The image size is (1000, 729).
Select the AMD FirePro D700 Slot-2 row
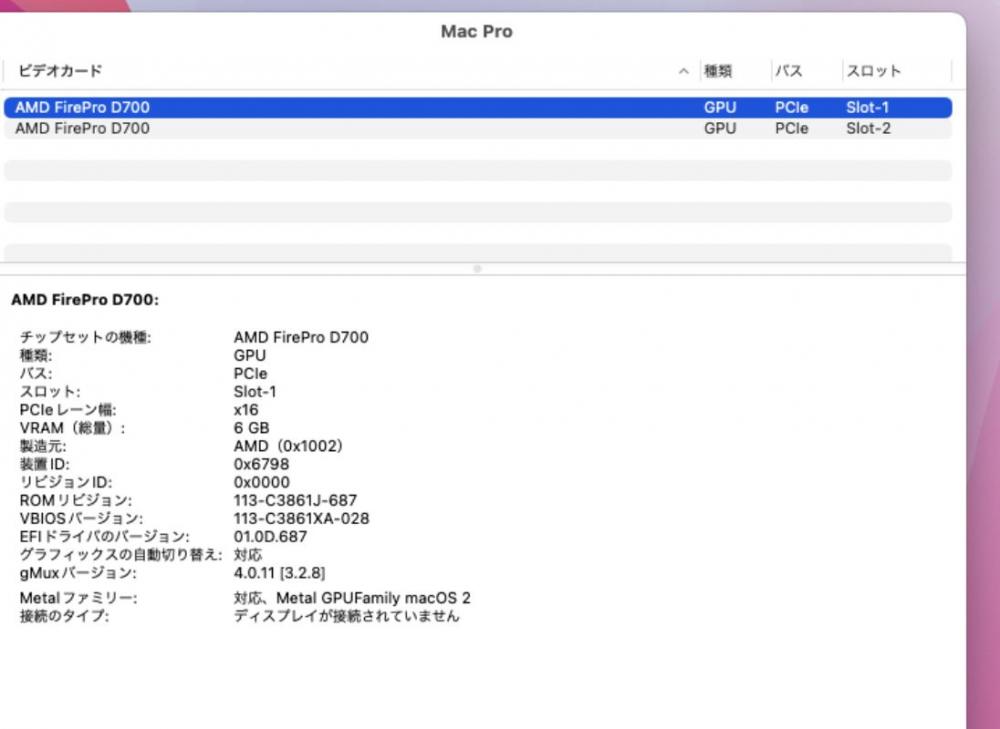point(478,128)
